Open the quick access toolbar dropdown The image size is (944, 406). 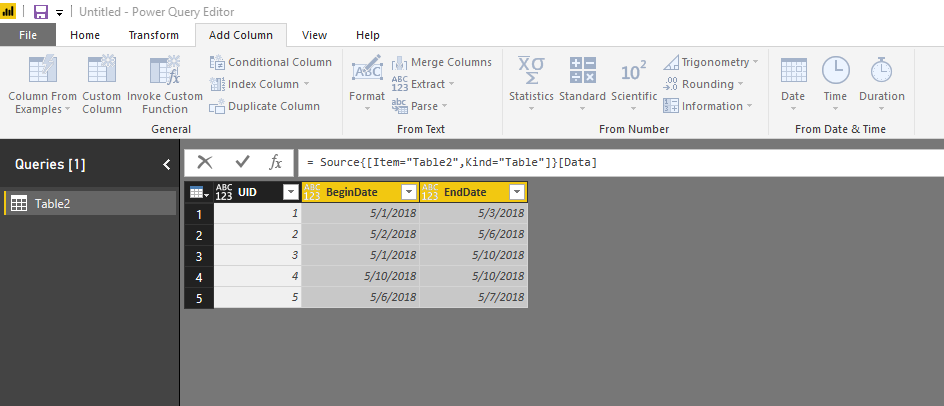point(59,12)
